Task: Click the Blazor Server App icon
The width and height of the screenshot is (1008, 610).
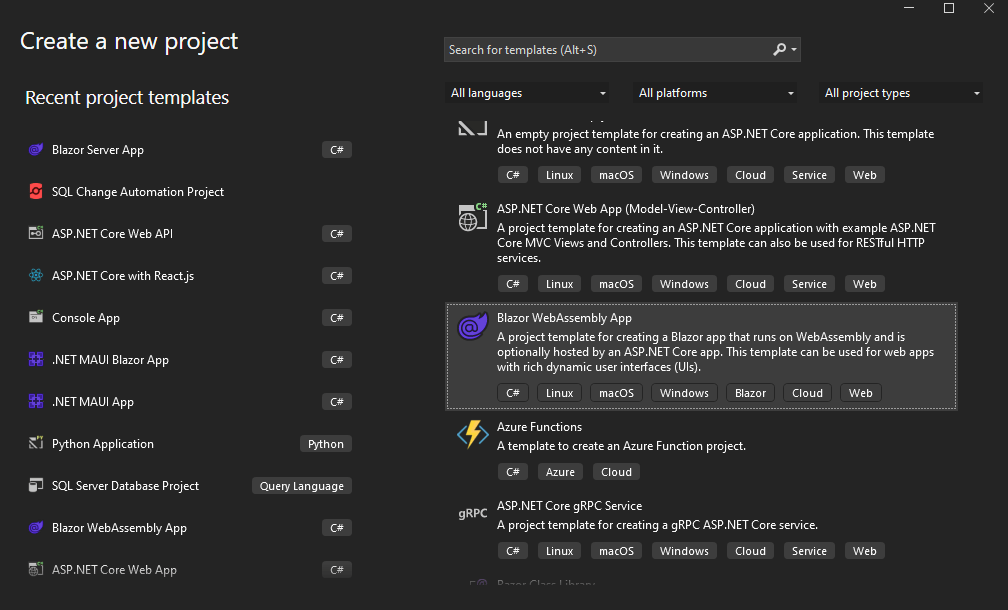Action: pyautogui.click(x=35, y=150)
